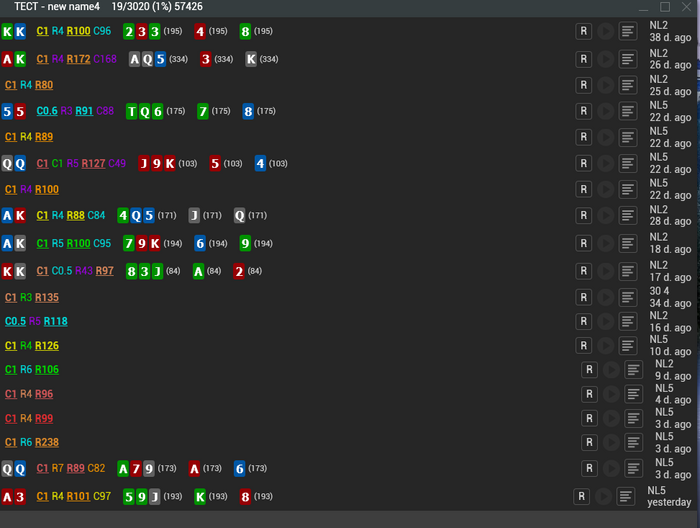Viewport: 700px width, 528px height.
Task: Open notes icon in the R101 C97 row
Action: (x=625, y=496)
